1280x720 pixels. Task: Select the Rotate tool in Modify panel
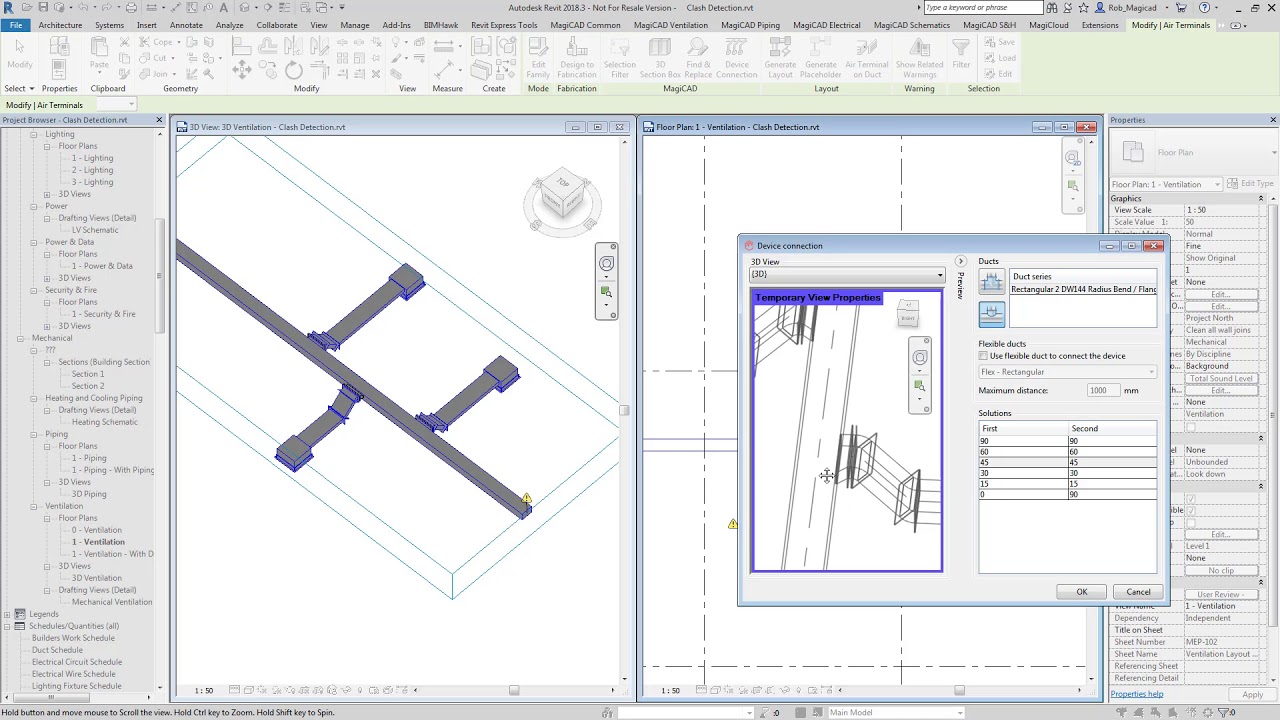[x=293, y=70]
